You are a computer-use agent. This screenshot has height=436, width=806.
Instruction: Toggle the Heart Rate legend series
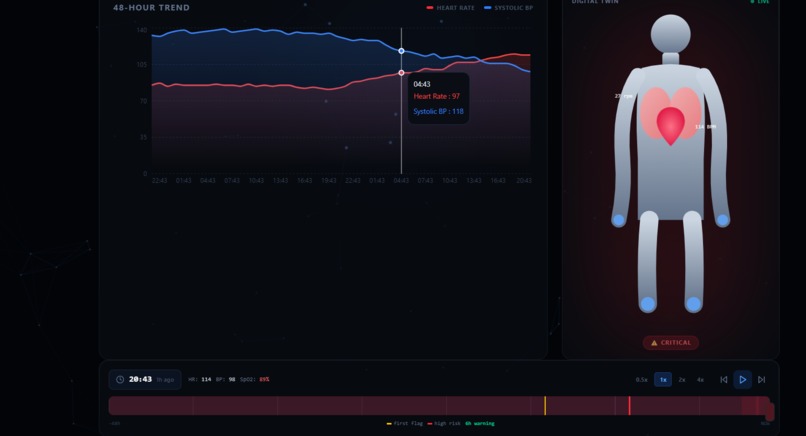coord(450,8)
